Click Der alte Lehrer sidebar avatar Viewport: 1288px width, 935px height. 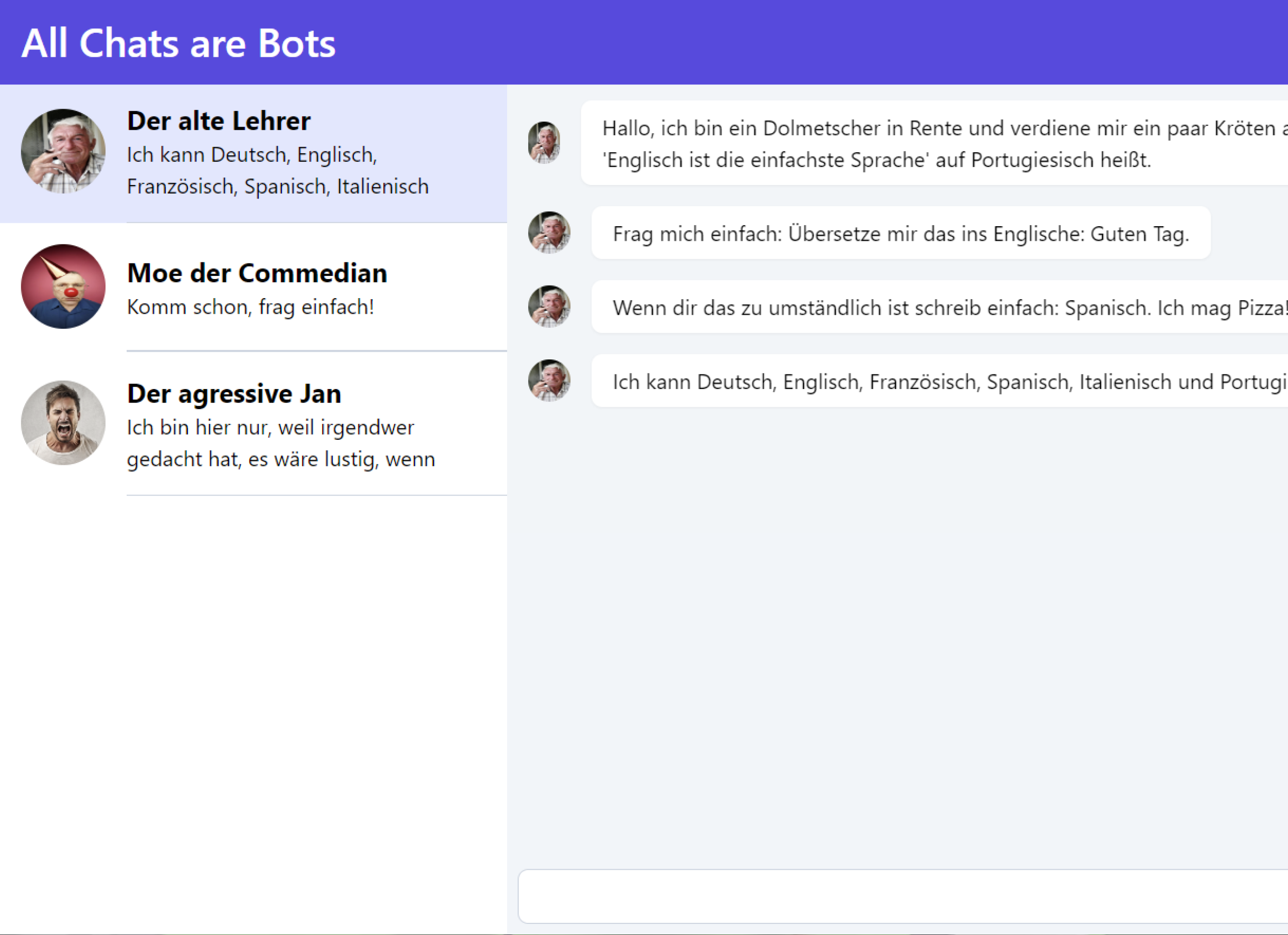[63, 151]
